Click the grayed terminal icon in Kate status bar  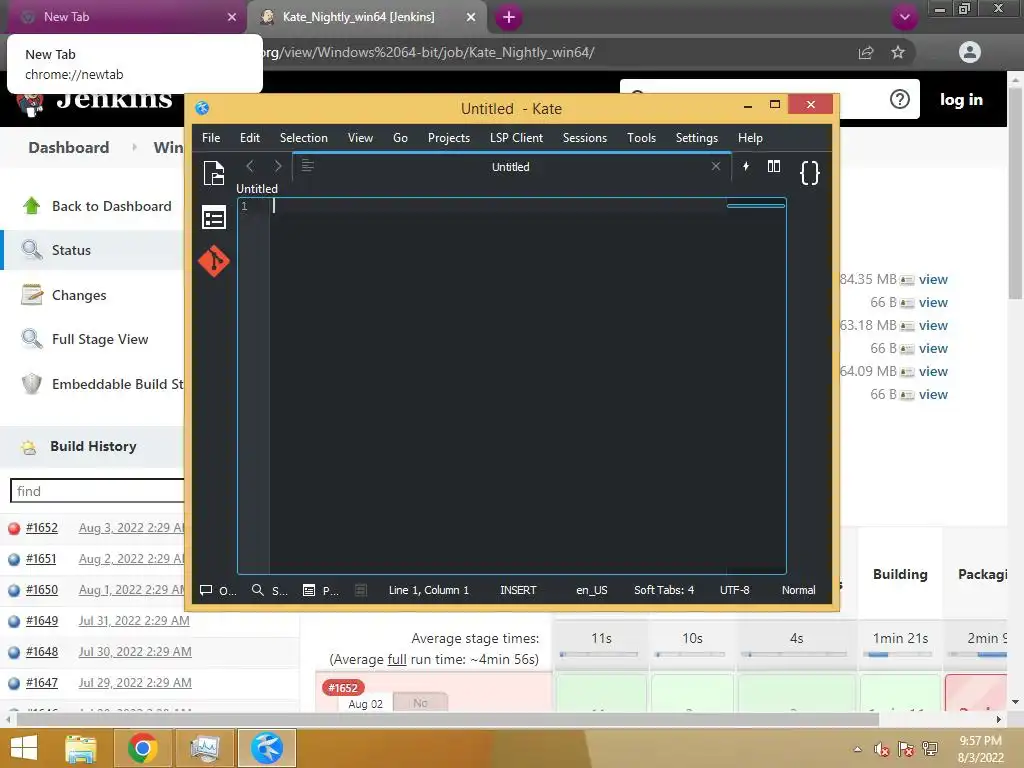click(360, 590)
